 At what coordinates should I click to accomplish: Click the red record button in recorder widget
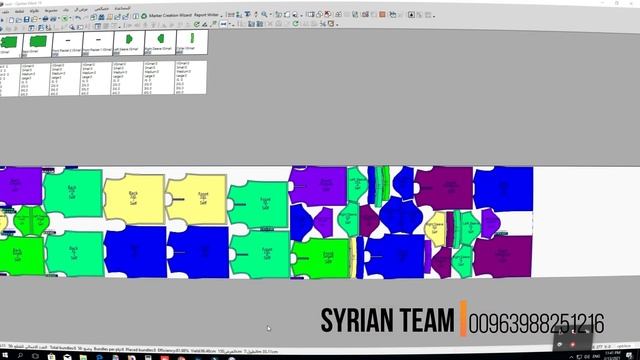pos(573,345)
